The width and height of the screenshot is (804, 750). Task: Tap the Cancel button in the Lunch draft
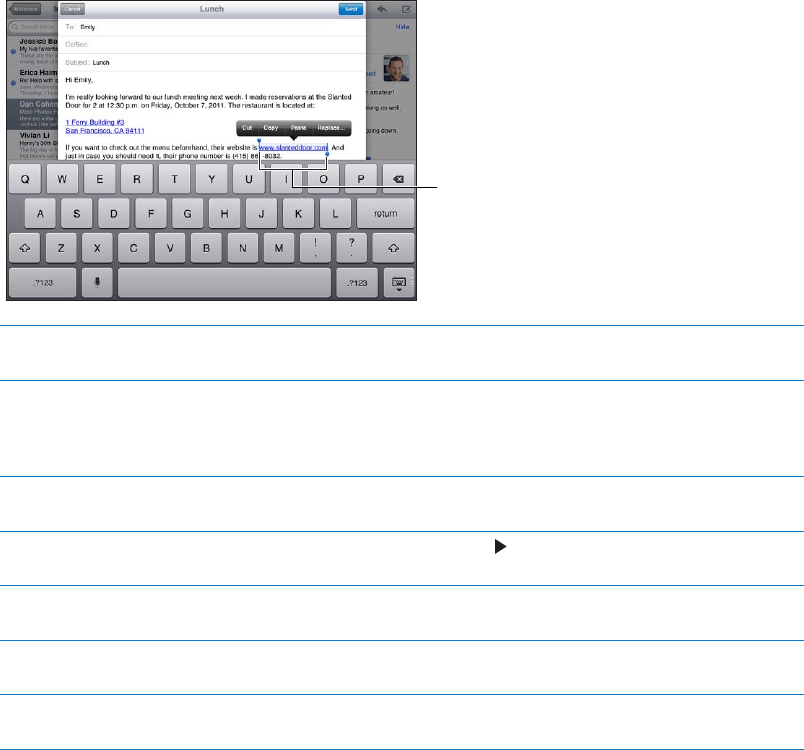(x=72, y=9)
